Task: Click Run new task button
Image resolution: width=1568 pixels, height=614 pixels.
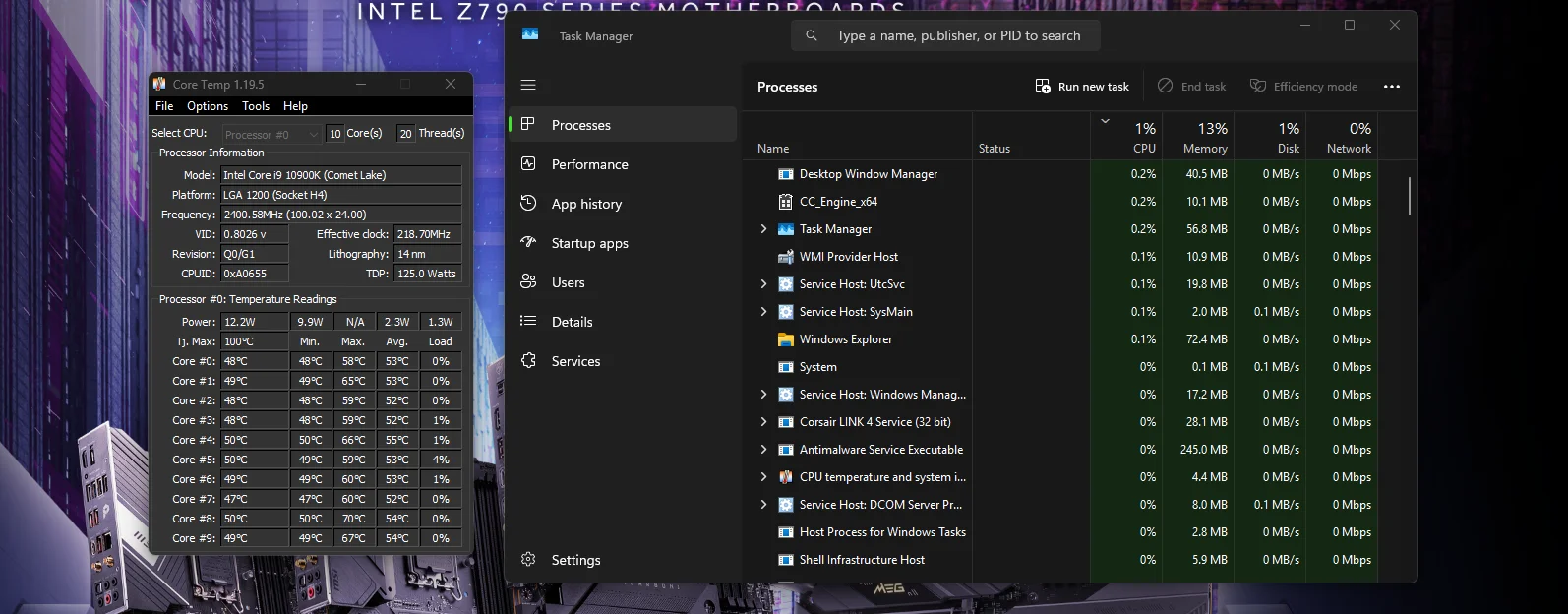Action: (1082, 87)
